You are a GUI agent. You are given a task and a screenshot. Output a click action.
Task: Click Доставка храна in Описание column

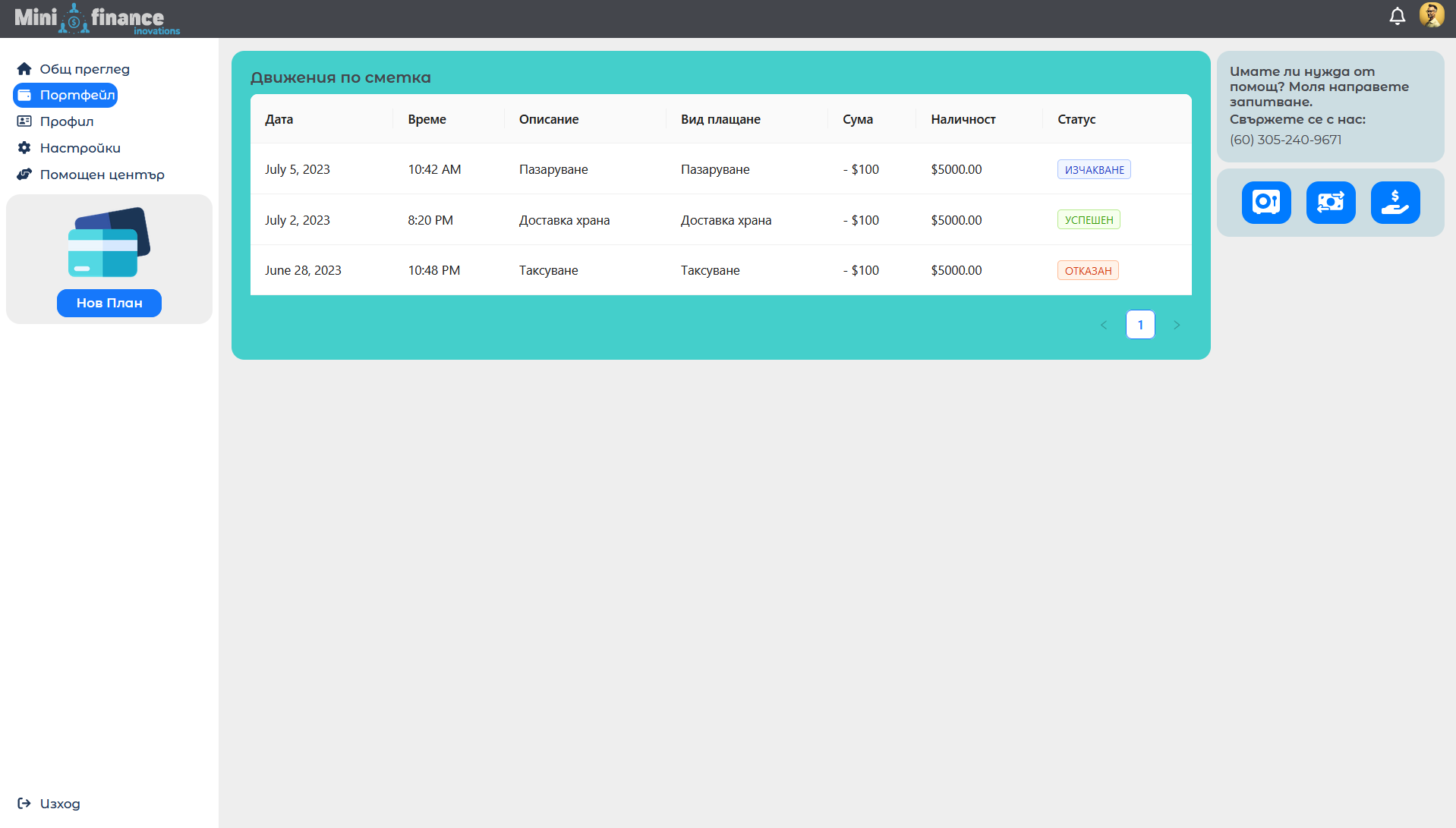(564, 220)
